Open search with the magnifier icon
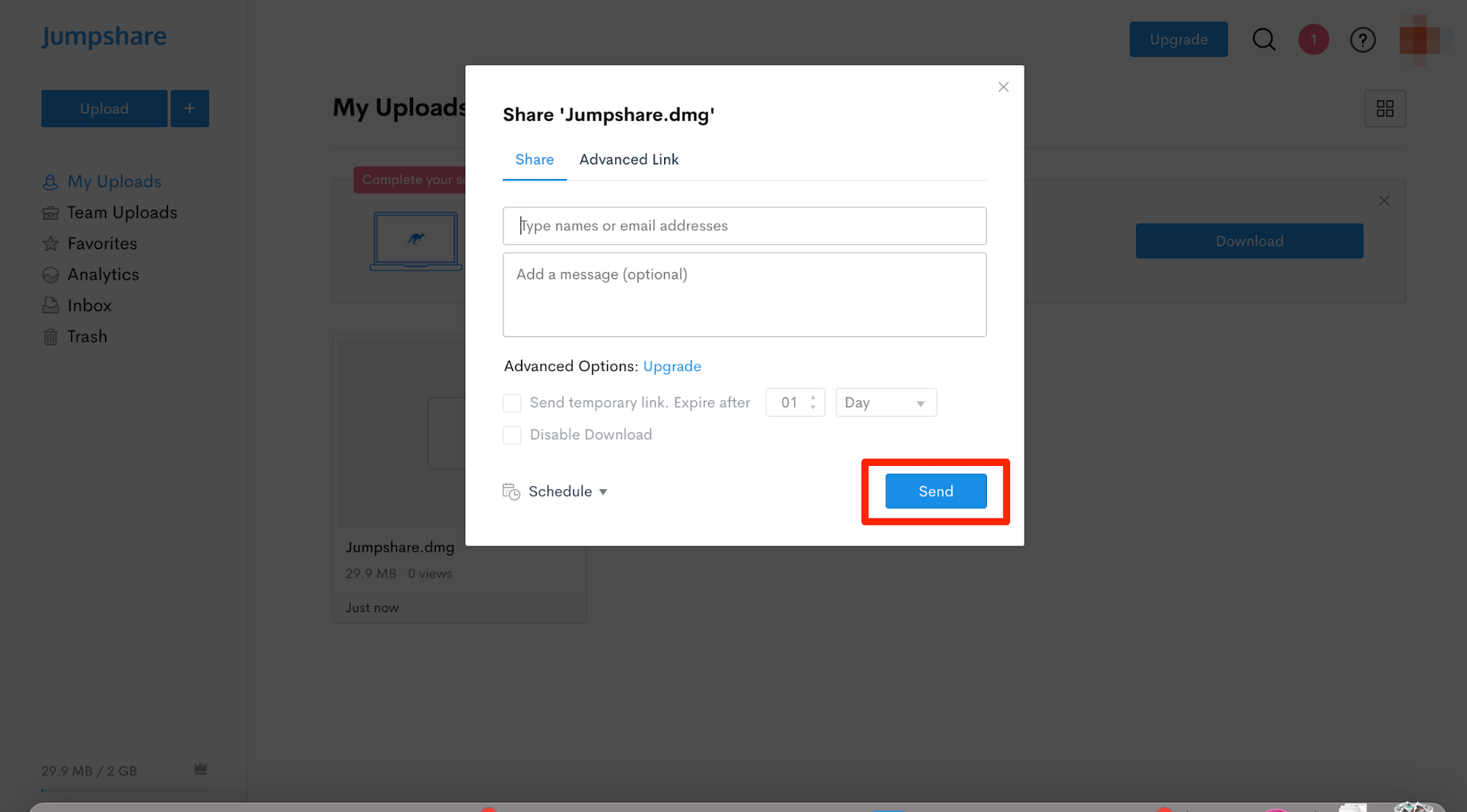Viewport: 1467px width, 812px height. (x=1264, y=40)
